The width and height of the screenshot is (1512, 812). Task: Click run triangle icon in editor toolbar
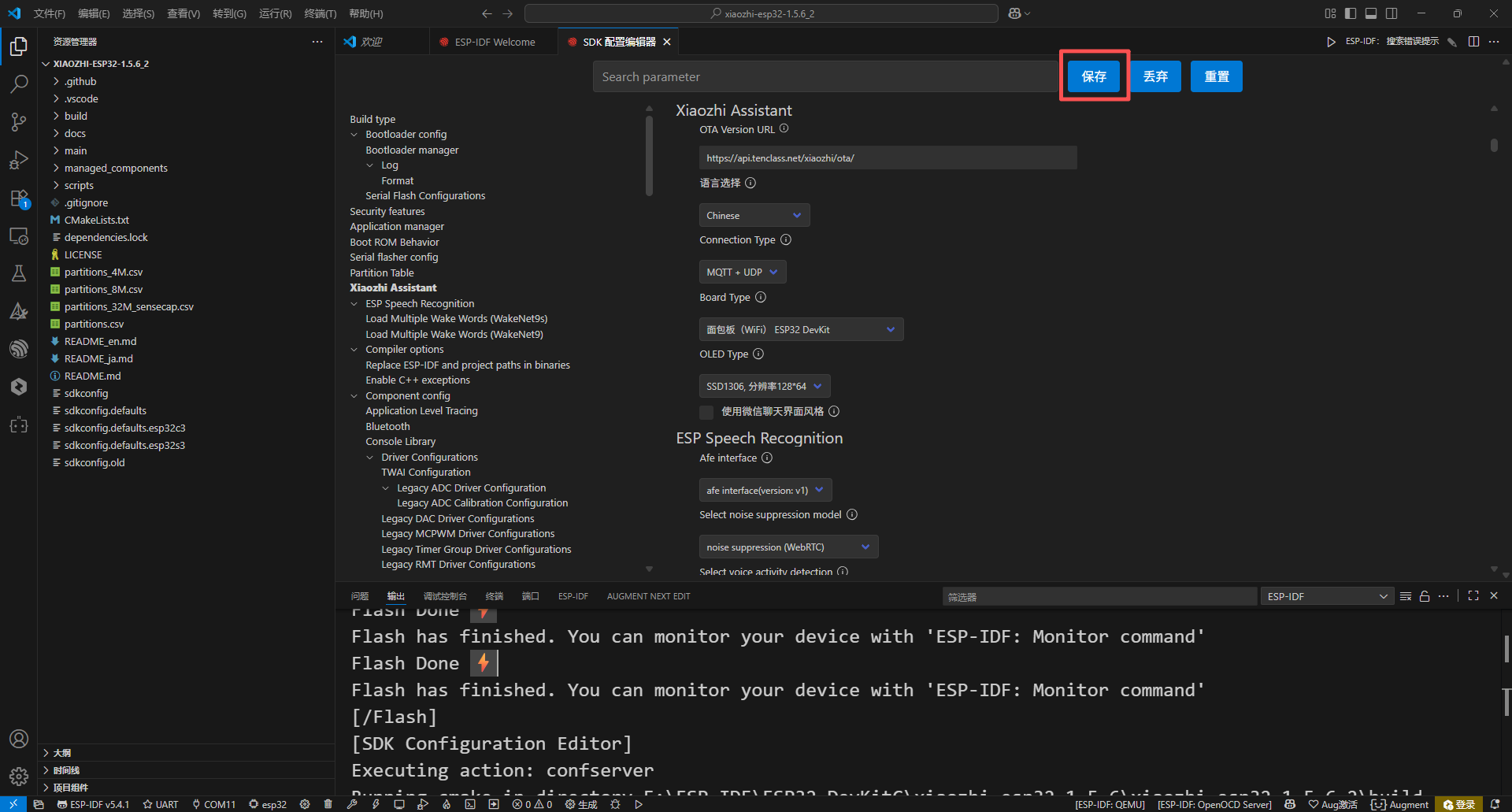pos(1331,42)
